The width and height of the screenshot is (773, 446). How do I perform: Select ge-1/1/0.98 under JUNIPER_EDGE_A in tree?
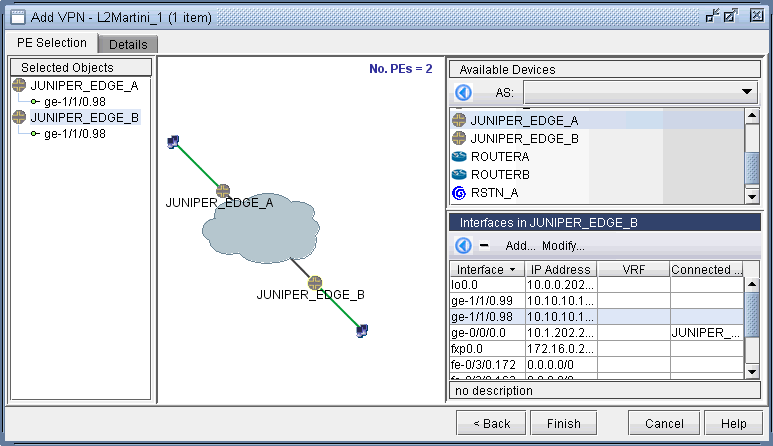(75, 101)
